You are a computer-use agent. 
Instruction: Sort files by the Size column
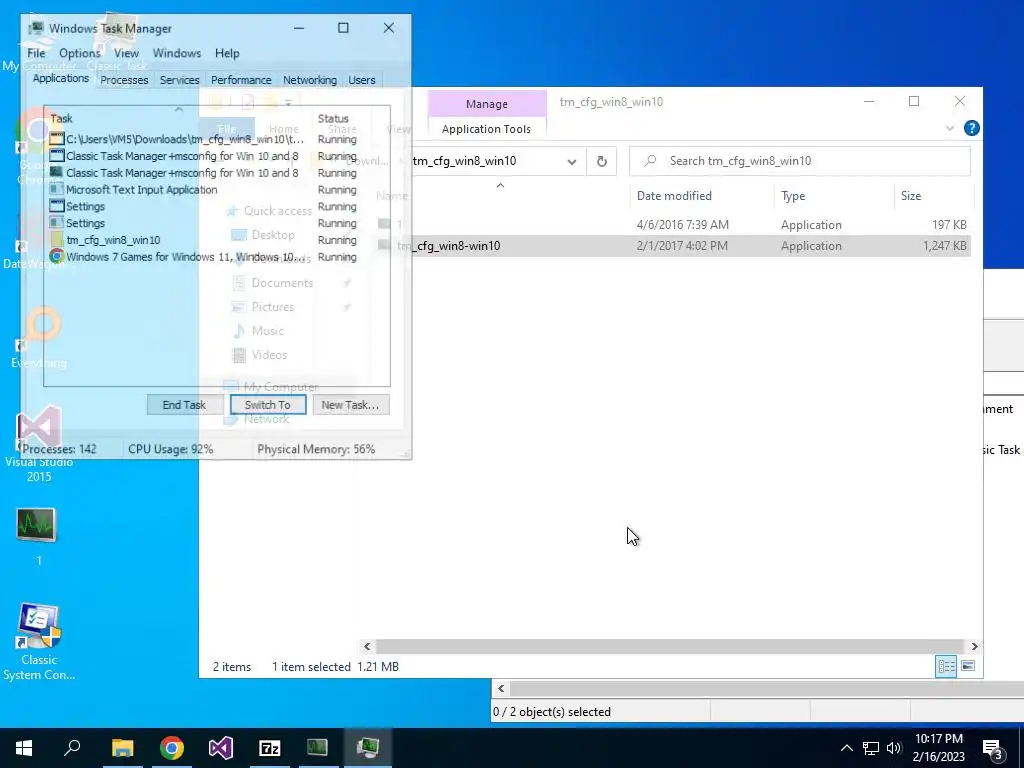[911, 196]
